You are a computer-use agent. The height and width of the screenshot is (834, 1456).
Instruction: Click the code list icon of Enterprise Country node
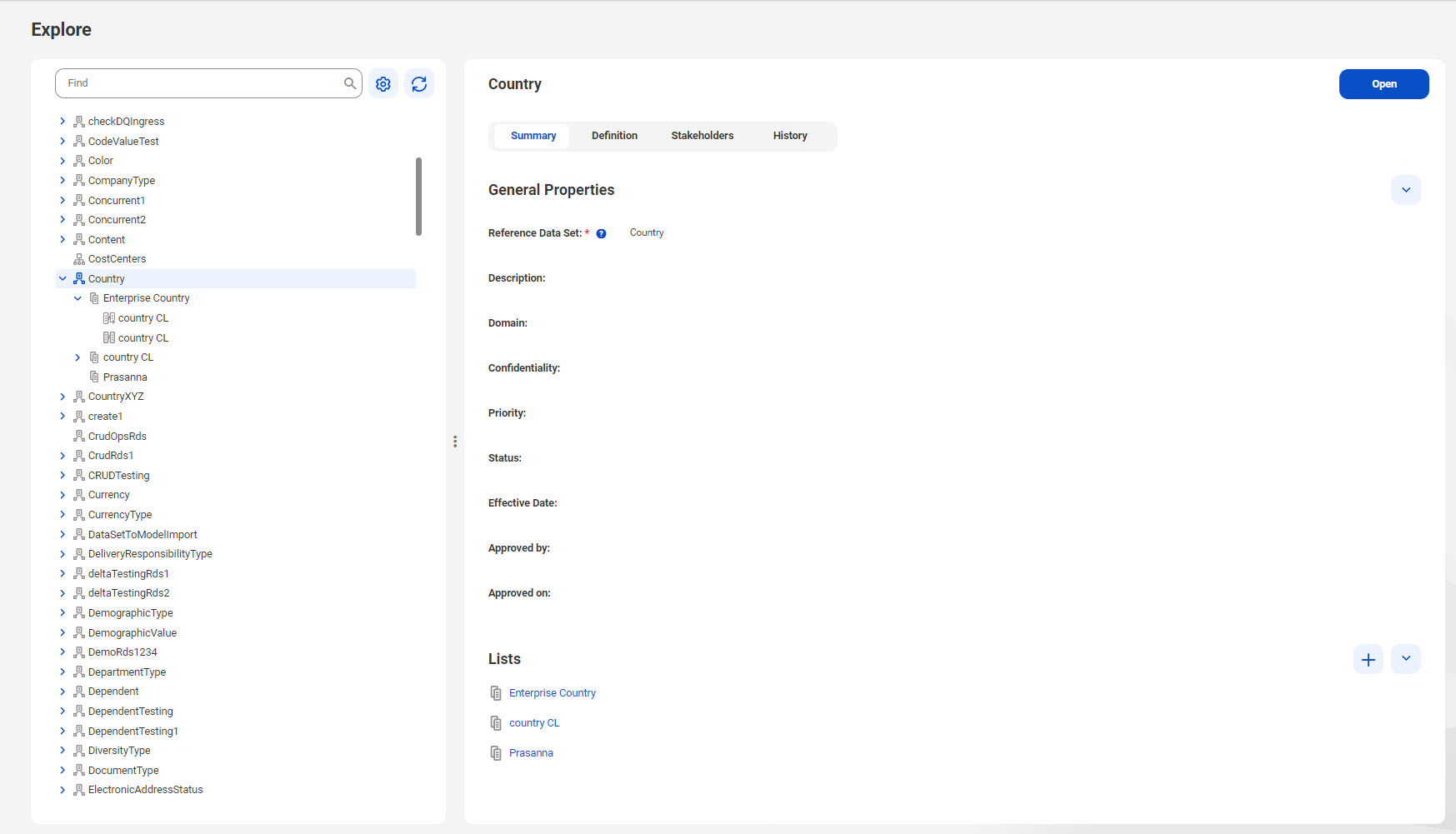94,298
